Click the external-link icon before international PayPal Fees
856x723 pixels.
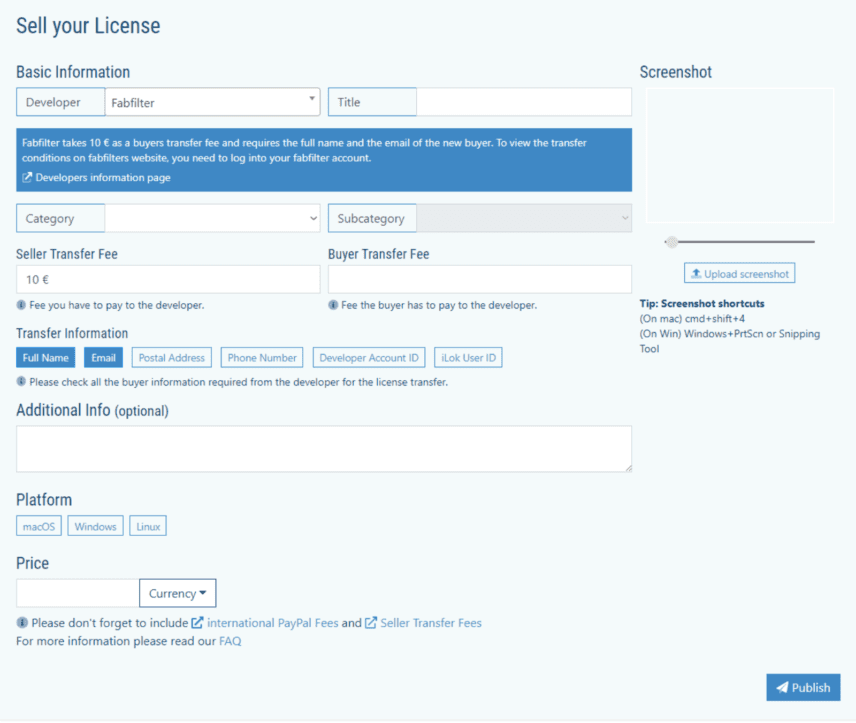click(x=197, y=623)
